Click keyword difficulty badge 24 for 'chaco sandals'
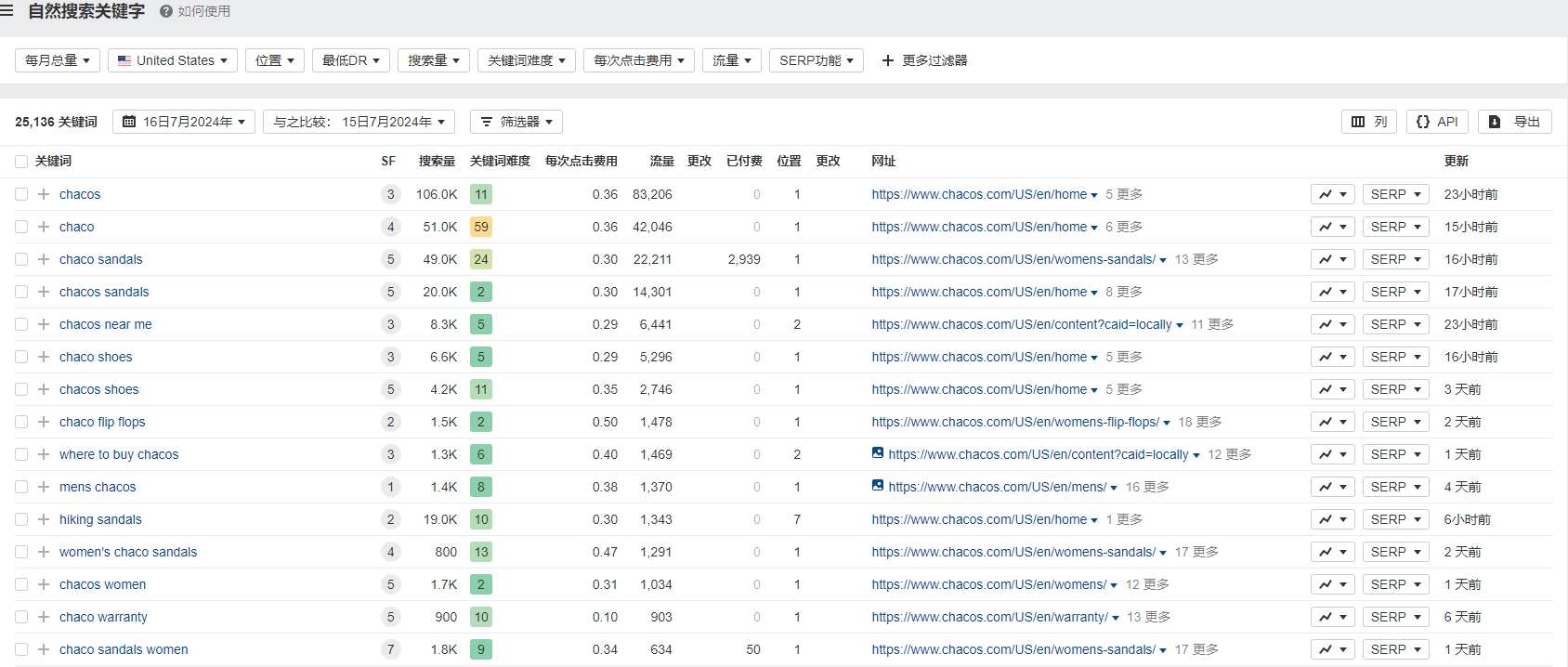Image resolution: width=1568 pixels, height=667 pixels. point(481,259)
